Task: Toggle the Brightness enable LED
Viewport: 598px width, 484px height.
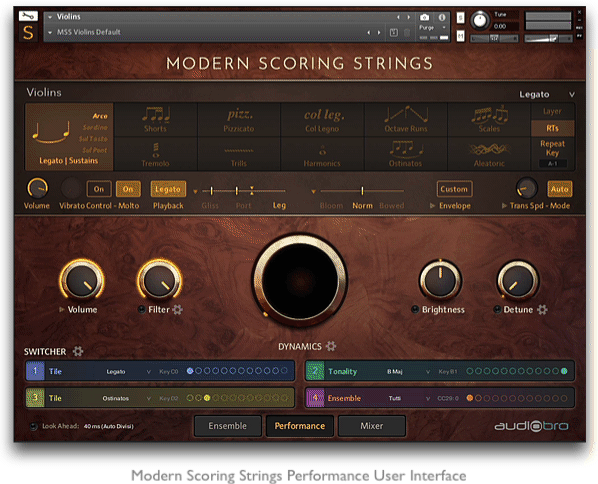Action: pyautogui.click(x=415, y=309)
